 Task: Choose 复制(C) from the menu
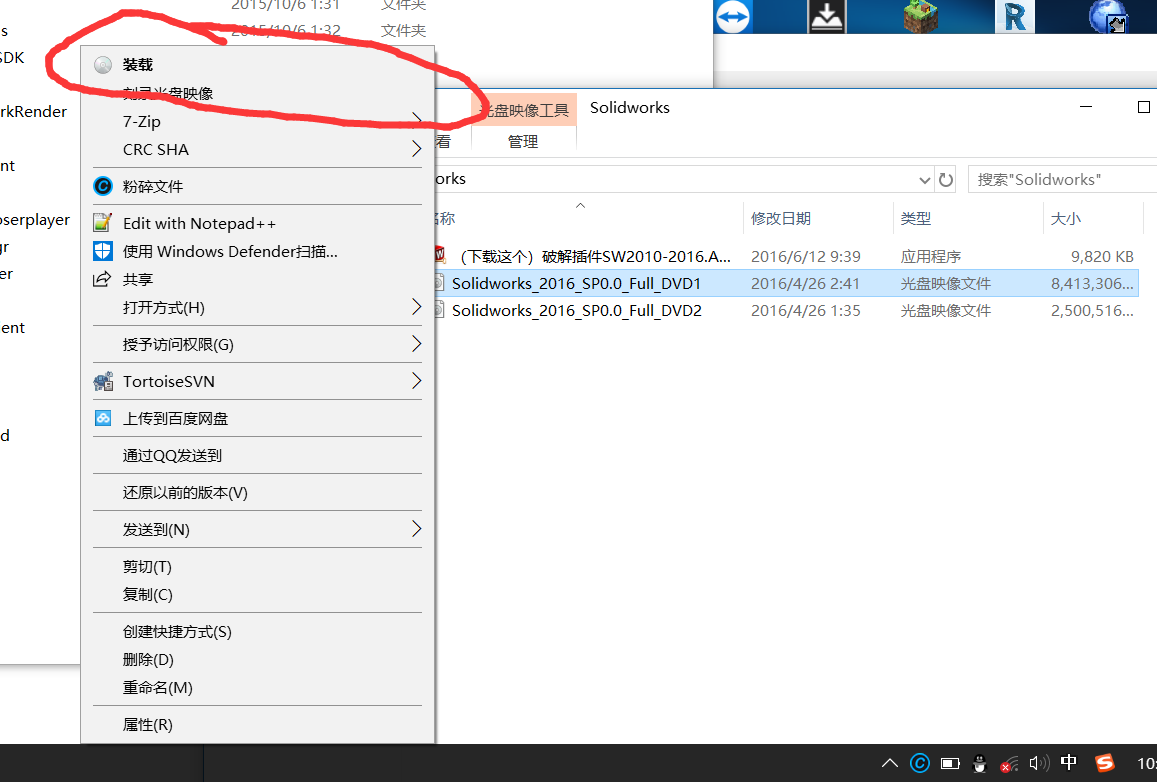click(x=258, y=594)
